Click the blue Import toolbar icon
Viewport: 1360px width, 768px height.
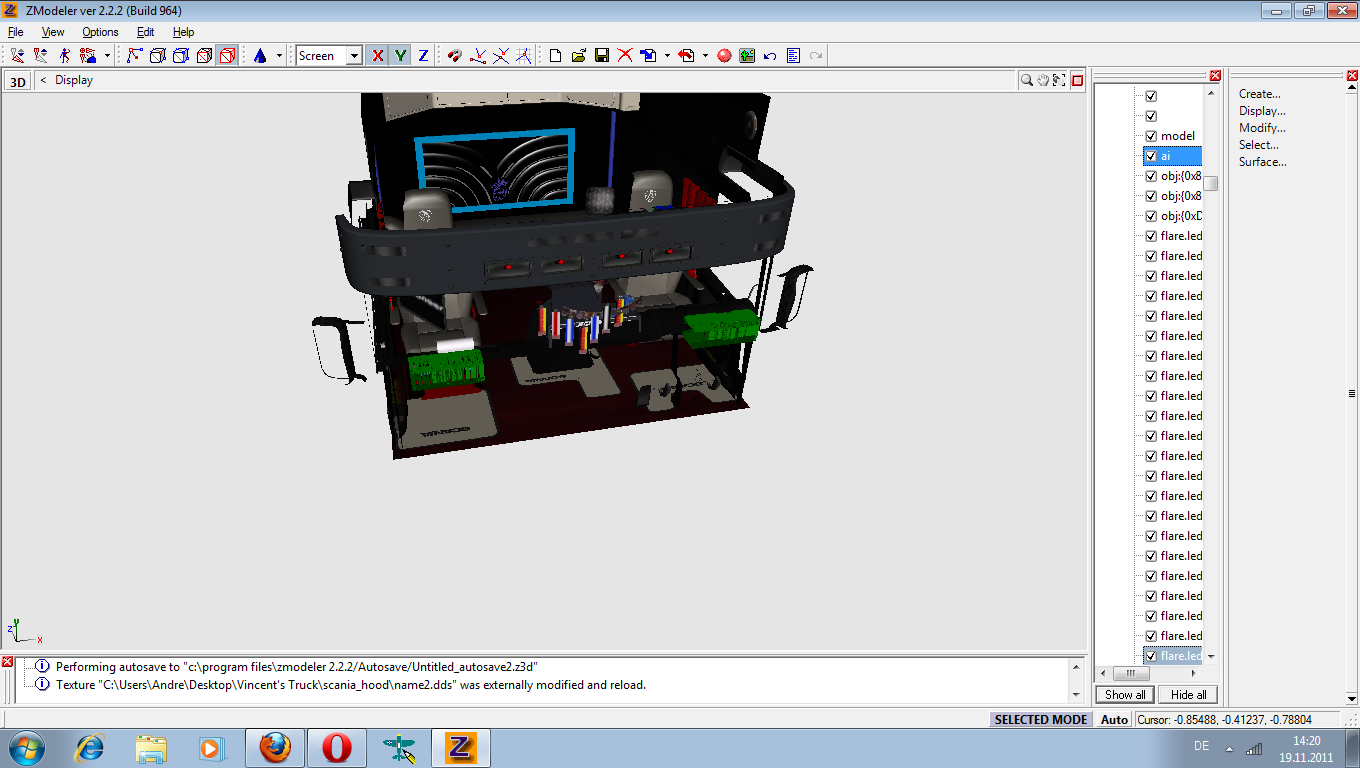tap(648, 56)
